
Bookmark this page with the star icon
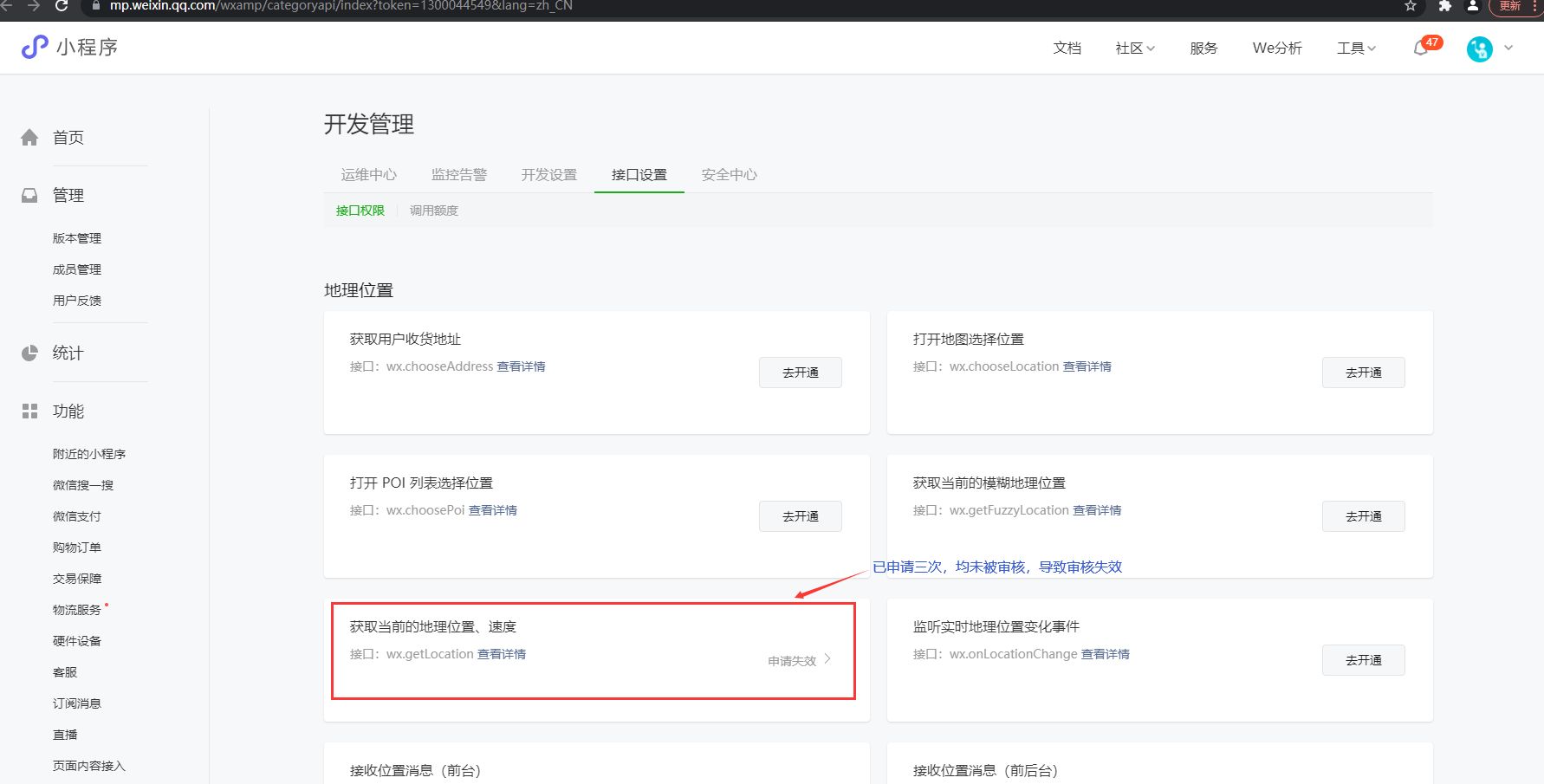click(1411, 6)
